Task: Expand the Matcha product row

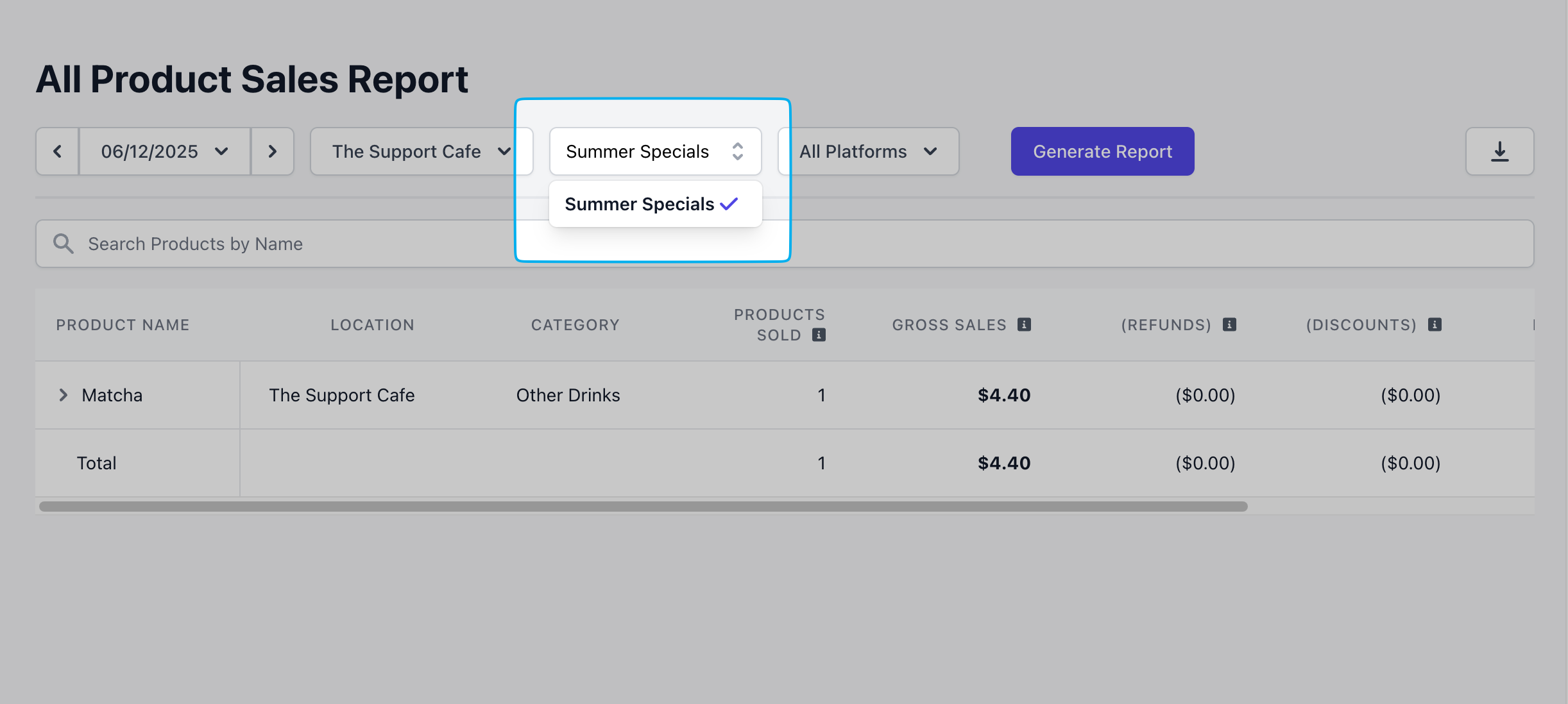Action: (x=63, y=395)
